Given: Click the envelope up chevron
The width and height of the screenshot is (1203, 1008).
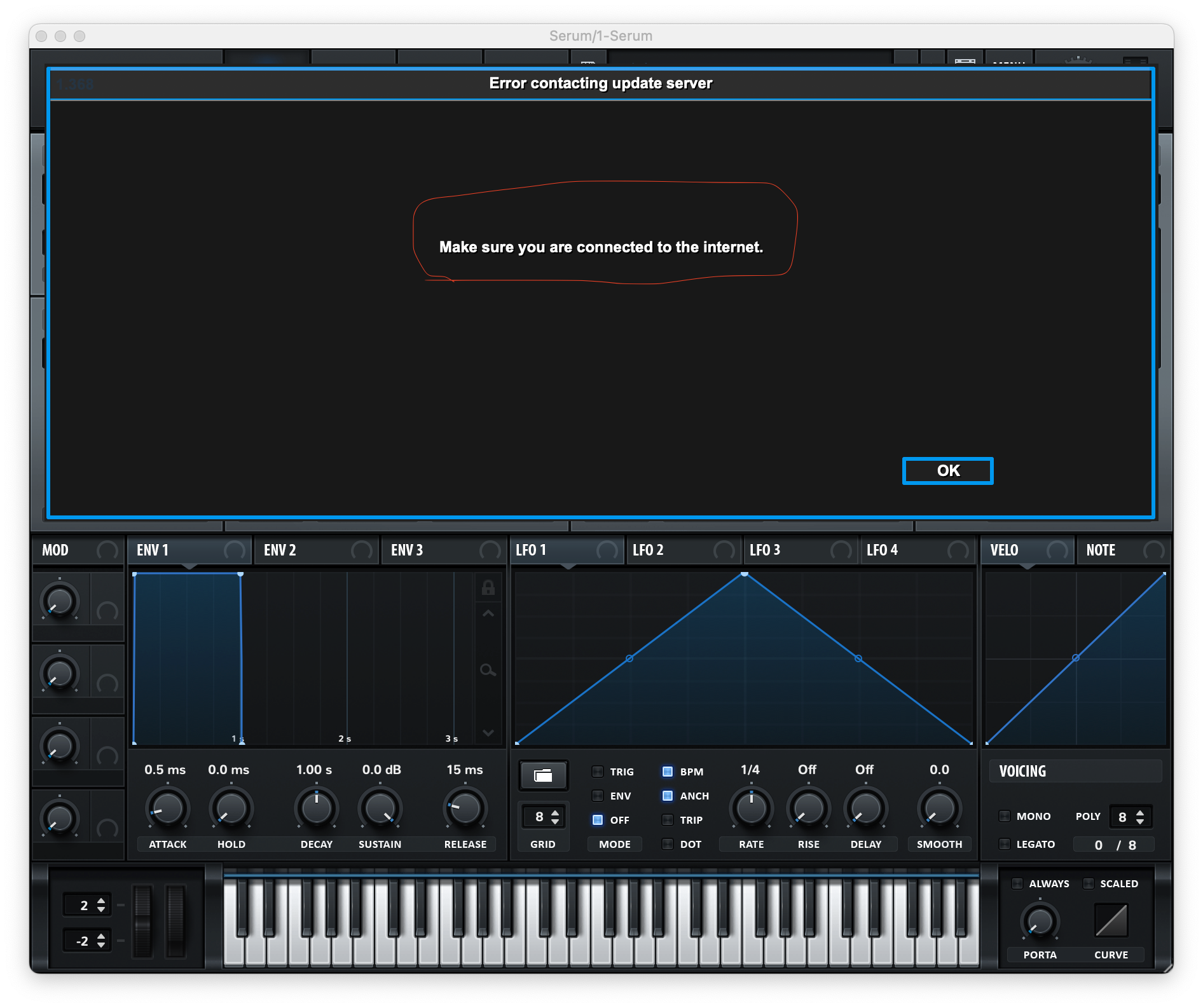Looking at the screenshot, I should pos(488,614).
